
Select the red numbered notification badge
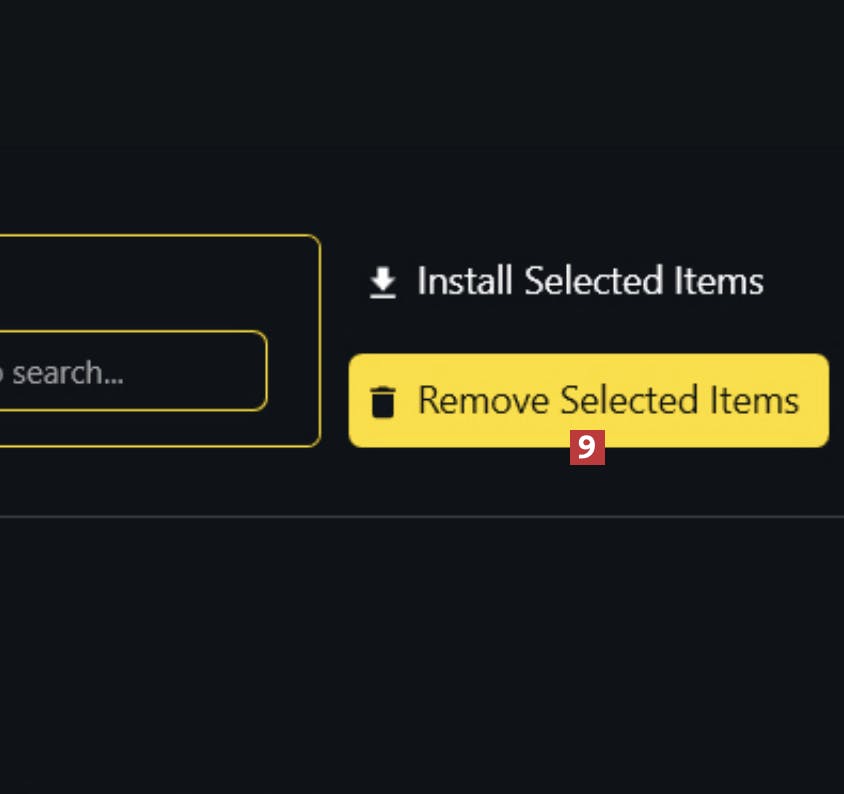click(x=587, y=448)
